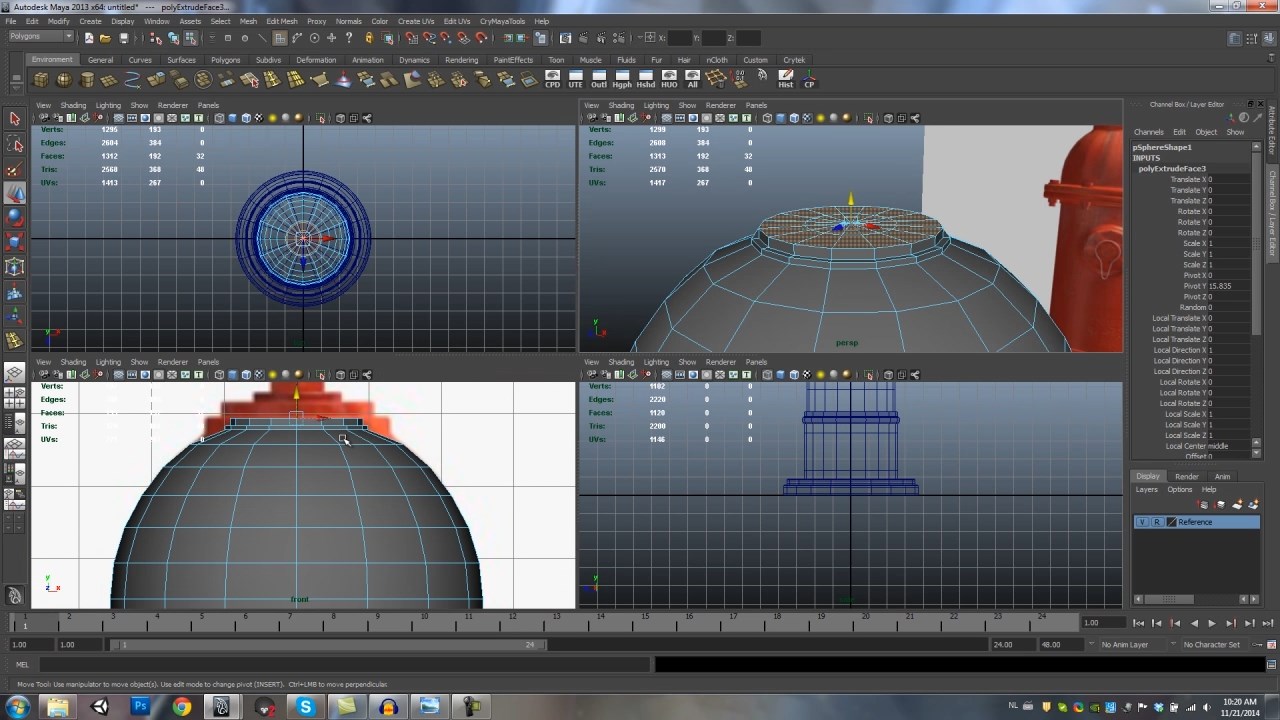This screenshot has height=720, width=1280.
Task: Click the Save scene icon
Action: coord(123,38)
